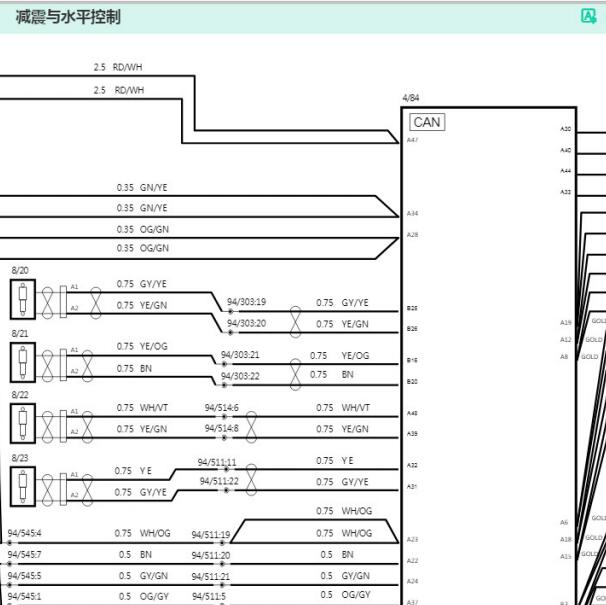Viewport: 606px width, 605px height.
Task: Click connector label 94/545:7
Action: pos(24,554)
